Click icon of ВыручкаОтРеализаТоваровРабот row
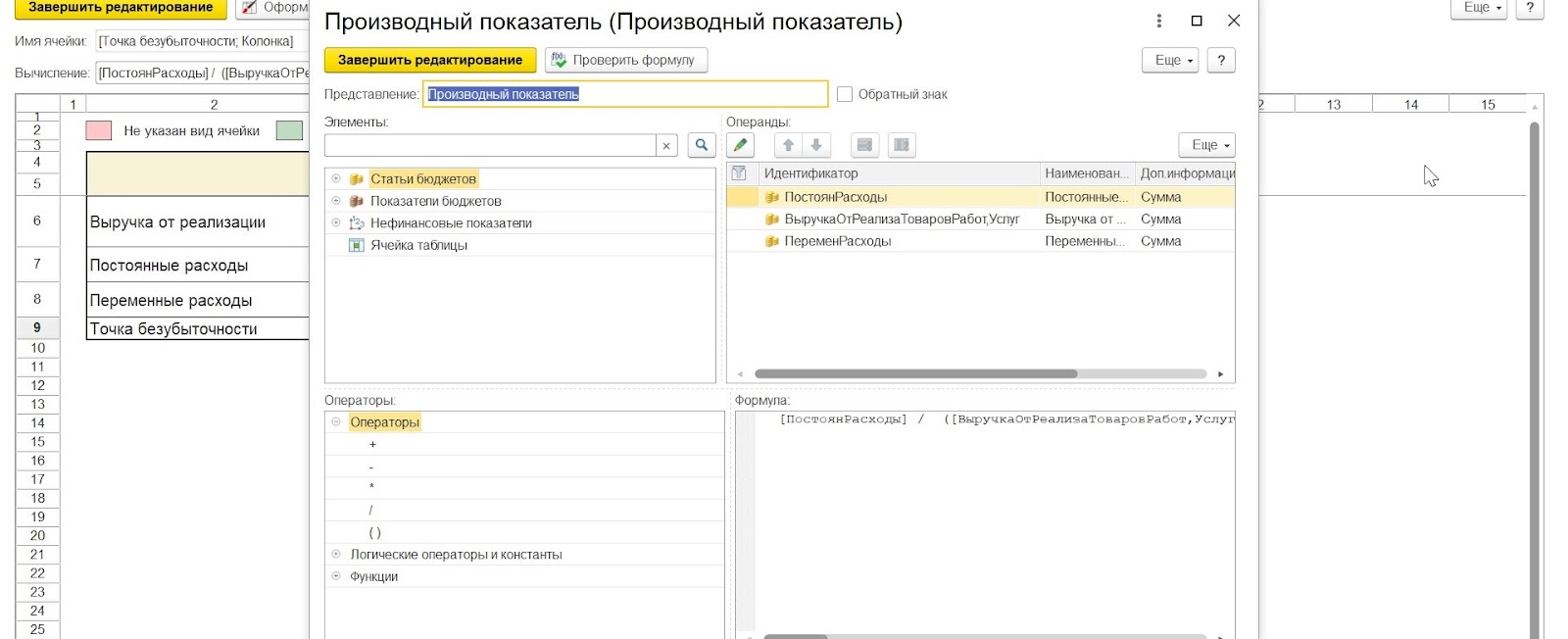Image resolution: width=1568 pixels, height=639 pixels. tap(772, 220)
